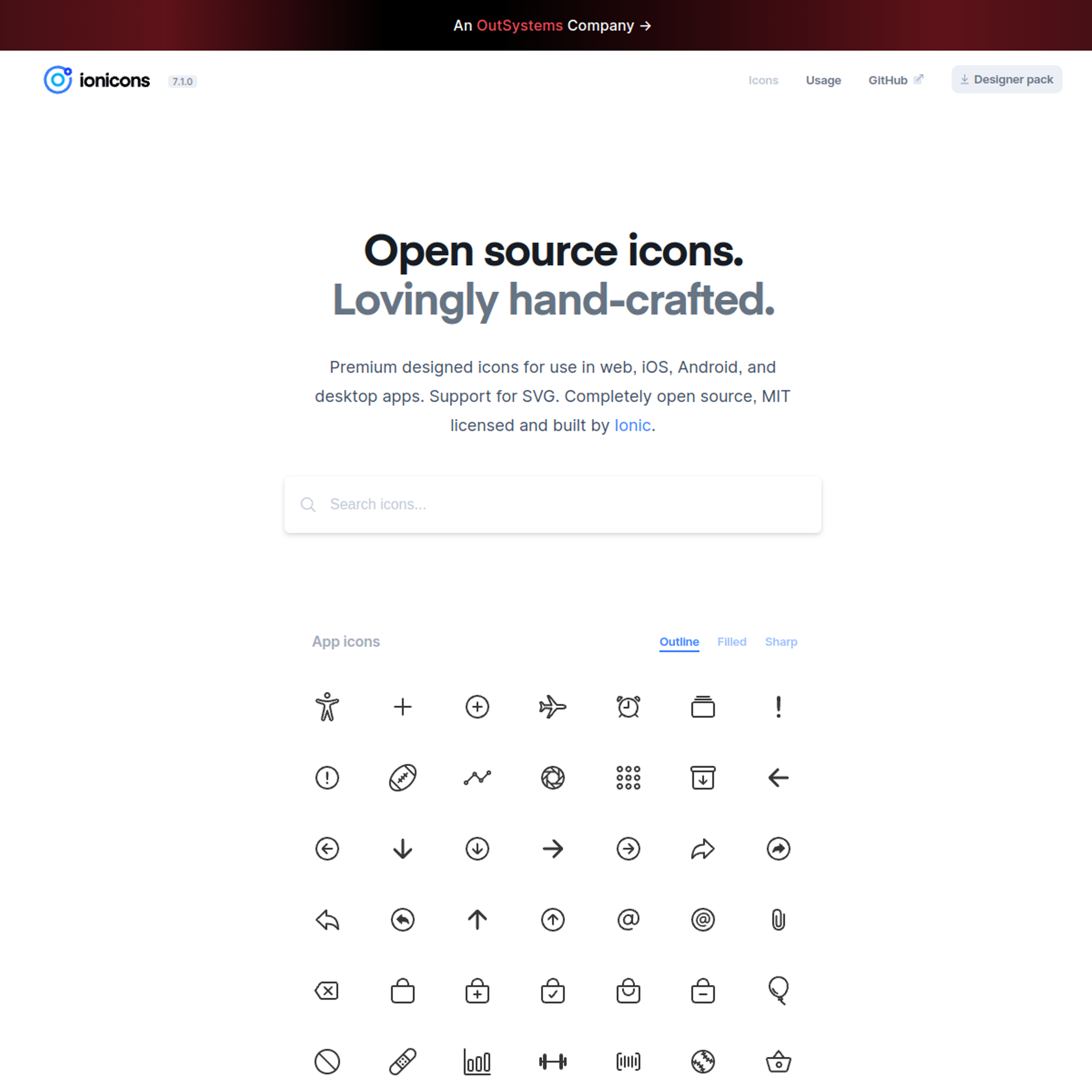
Task: Choose the arrow-forward-circle icon
Action: coord(628,848)
